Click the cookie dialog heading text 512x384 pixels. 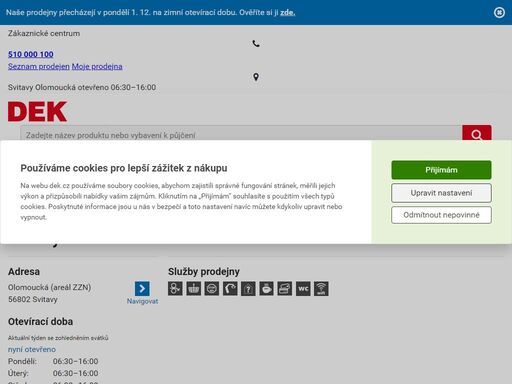(124, 168)
